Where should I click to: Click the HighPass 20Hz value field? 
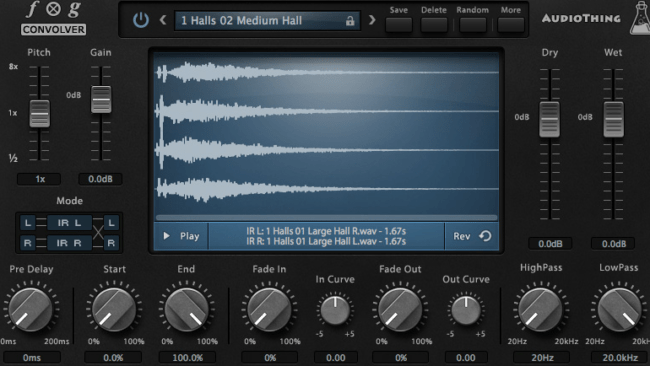pos(542,357)
